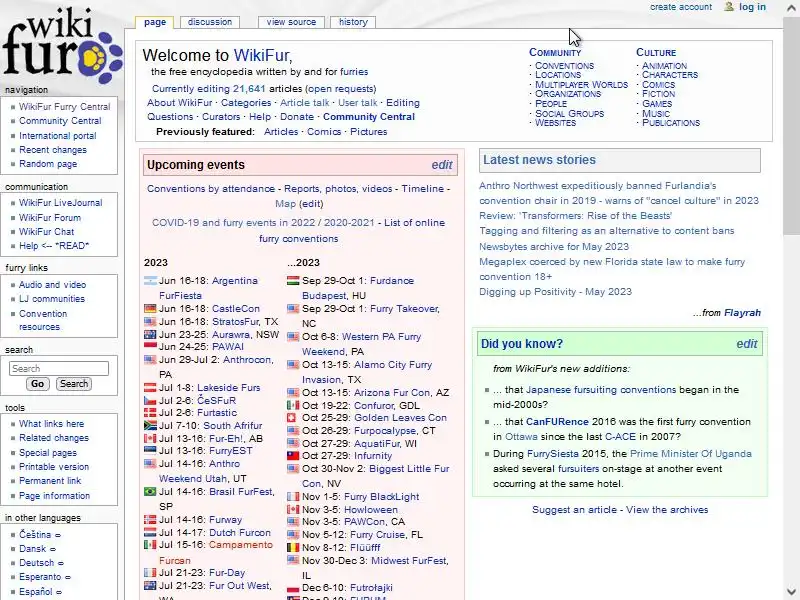Open the open requests link
800x600 pixels.
click(x=341, y=89)
